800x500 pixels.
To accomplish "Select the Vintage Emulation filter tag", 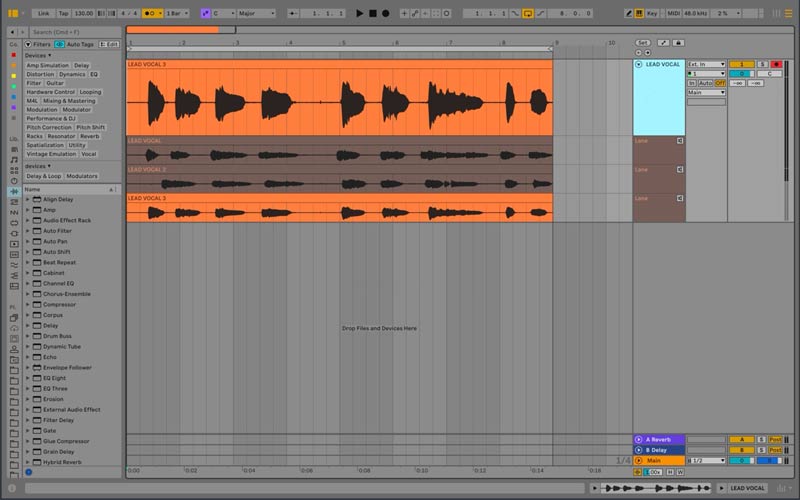I will [x=51, y=154].
